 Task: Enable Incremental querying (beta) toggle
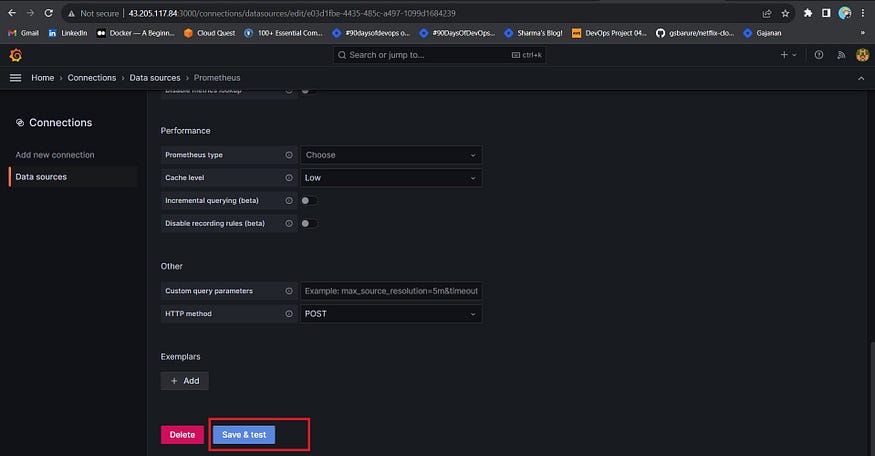point(309,201)
